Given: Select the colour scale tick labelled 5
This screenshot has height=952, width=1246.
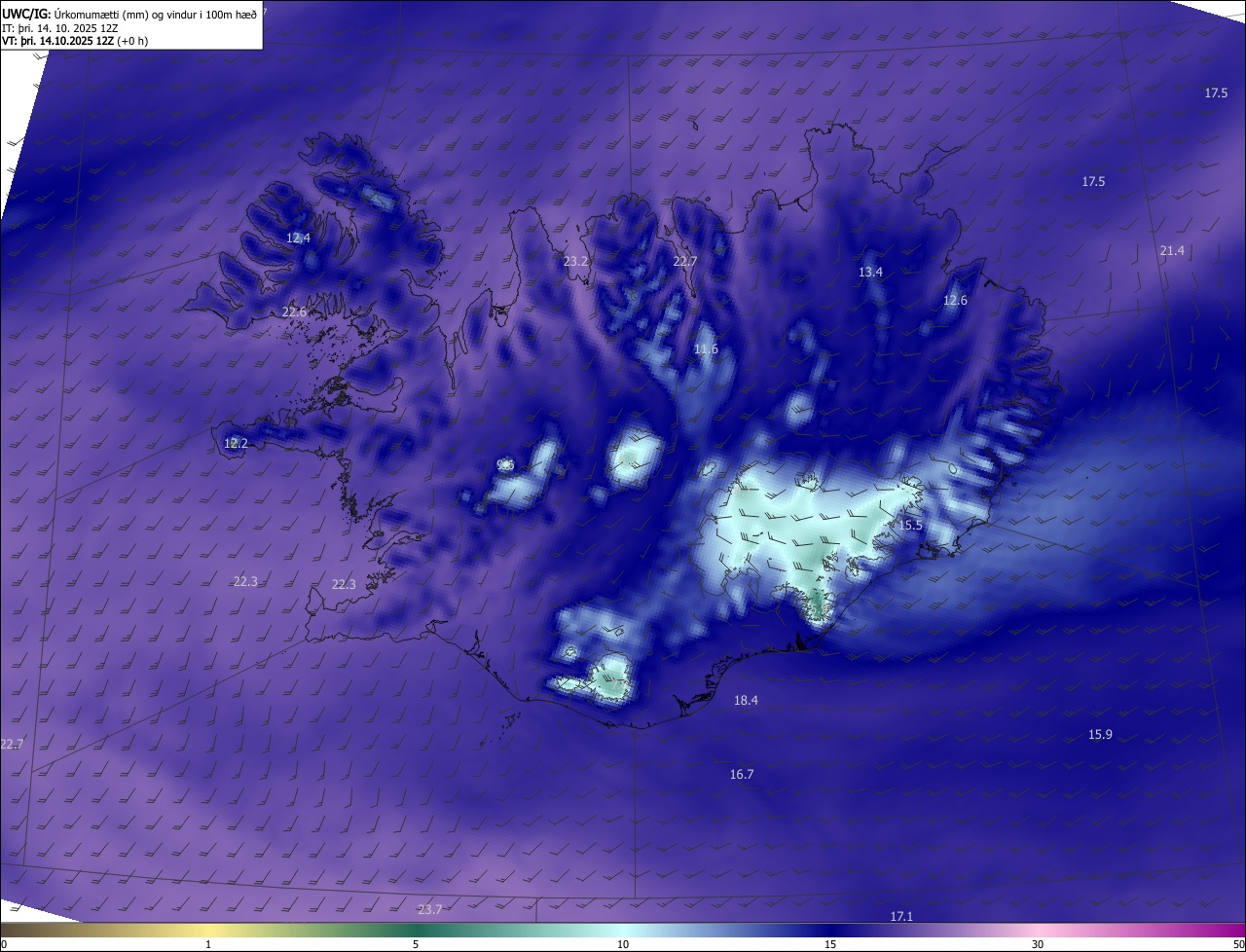Looking at the screenshot, I should tap(416, 944).
